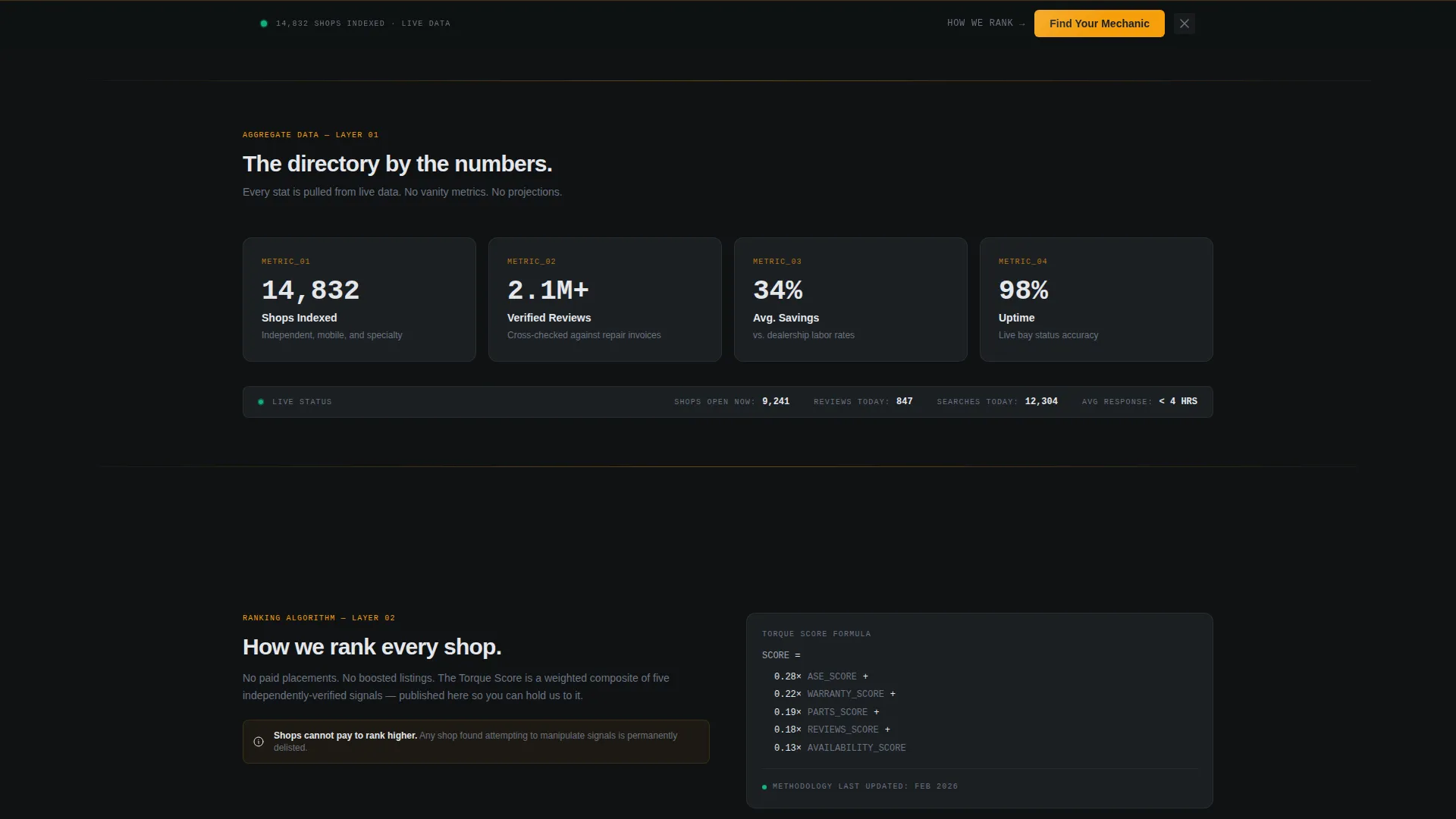
Task: Click the info icon in no-pay notice
Action: tap(259, 742)
